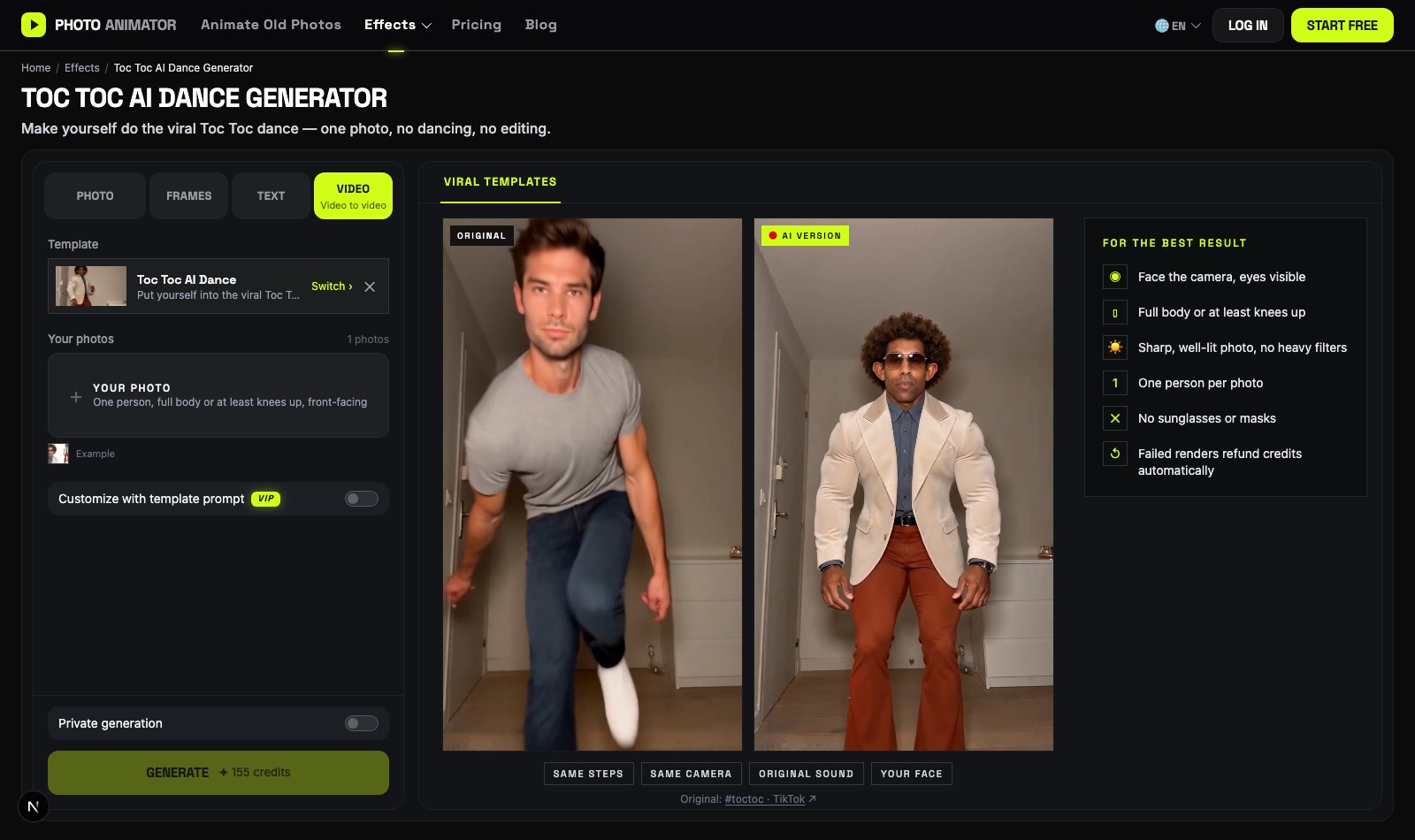
Task: Click the plus icon in Your Photo
Action: tap(76, 397)
